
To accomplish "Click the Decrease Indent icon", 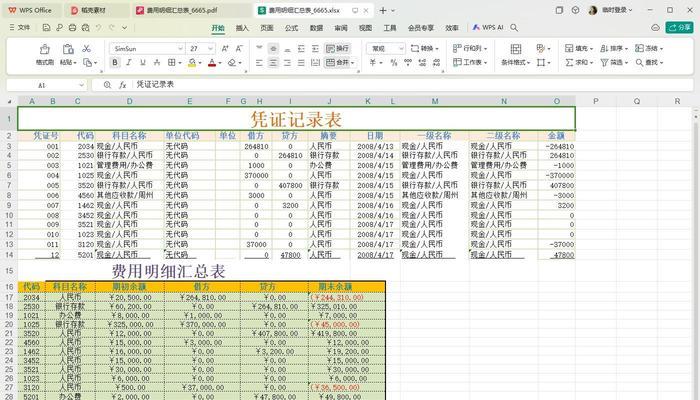I will 301,48.
